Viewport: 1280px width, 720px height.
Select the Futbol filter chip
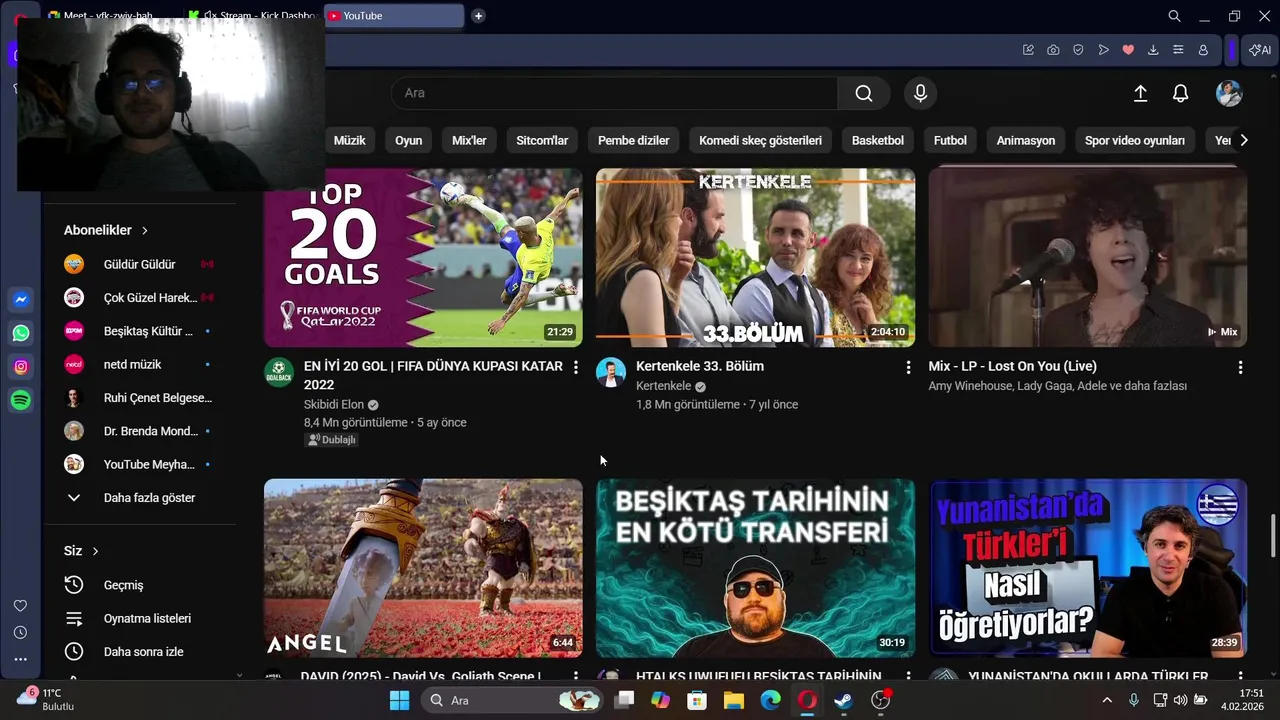click(x=950, y=140)
